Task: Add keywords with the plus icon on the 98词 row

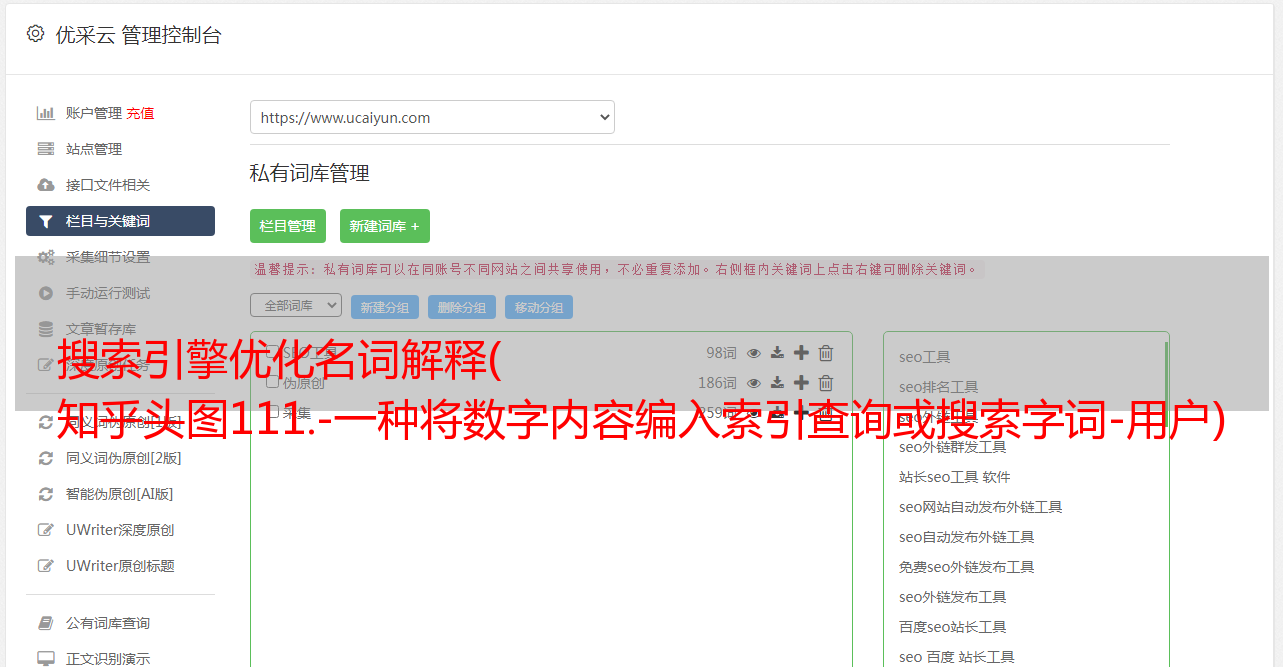Action: (801, 353)
